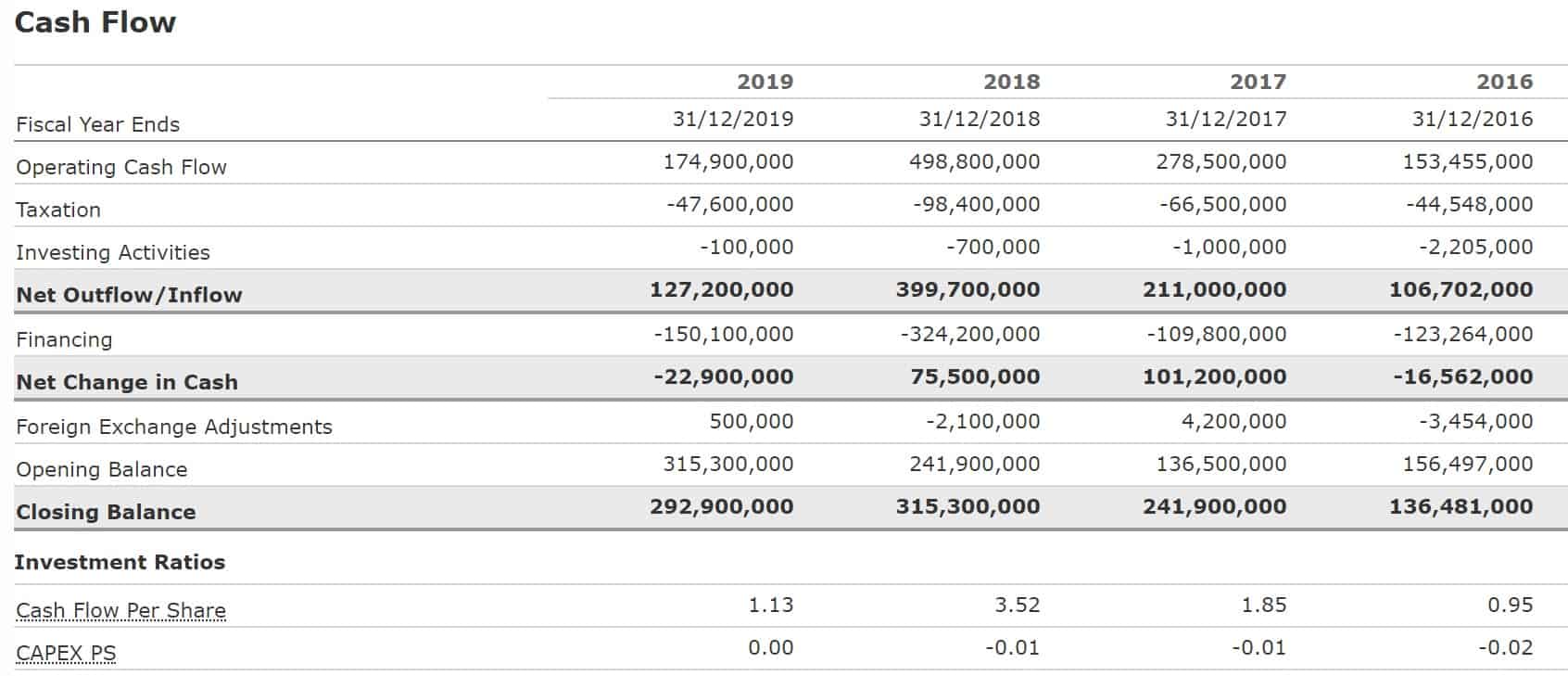Screen dimensions: 1568x676
Task: Select cash flow per share value 1.13
Action: coord(771,605)
